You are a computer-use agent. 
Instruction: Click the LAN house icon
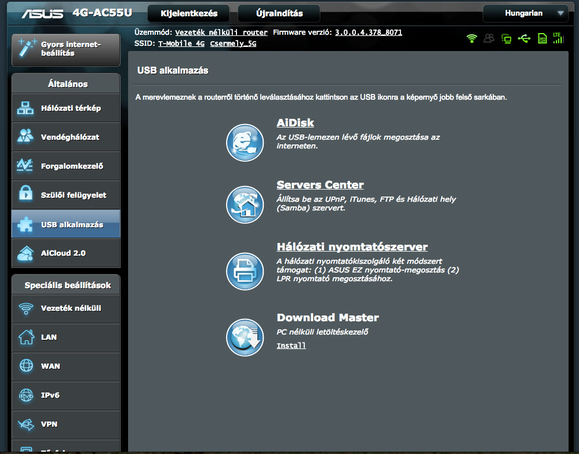(x=26, y=337)
